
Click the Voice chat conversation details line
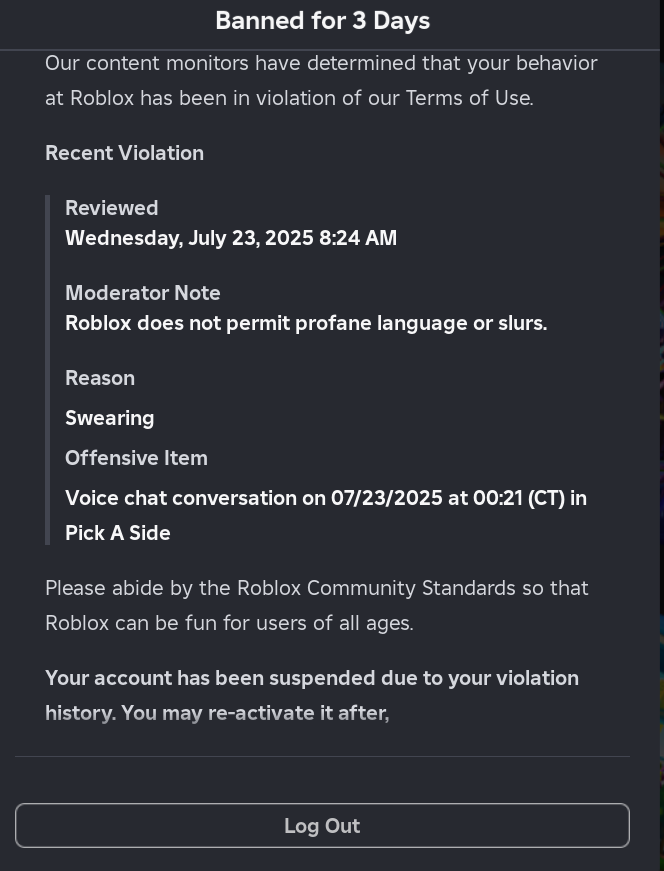pyautogui.click(x=326, y=498)
